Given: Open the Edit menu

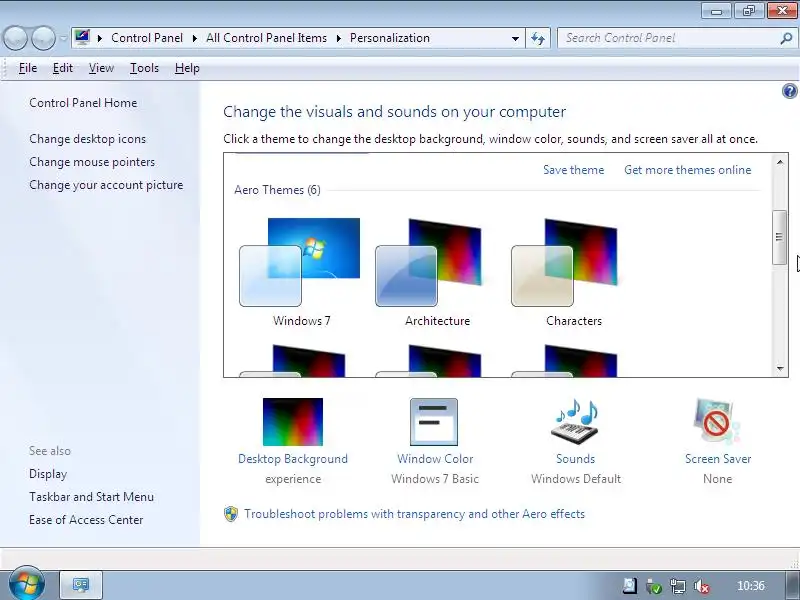Looking at the screenshot, I should [63, 68].
